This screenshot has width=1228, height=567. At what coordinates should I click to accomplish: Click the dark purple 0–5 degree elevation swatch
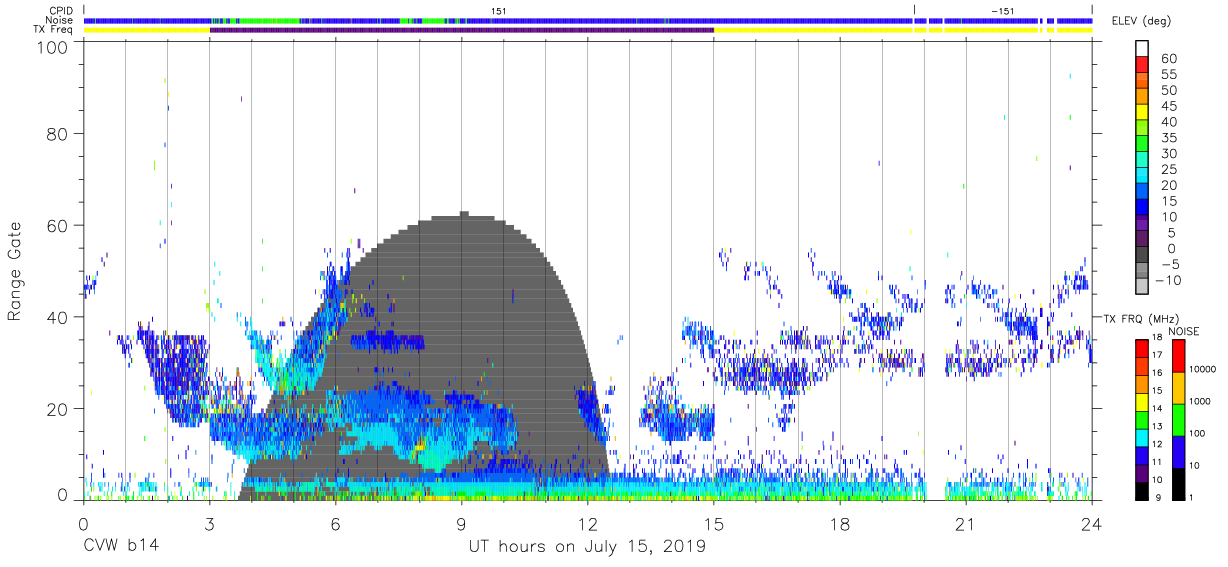1142,239
